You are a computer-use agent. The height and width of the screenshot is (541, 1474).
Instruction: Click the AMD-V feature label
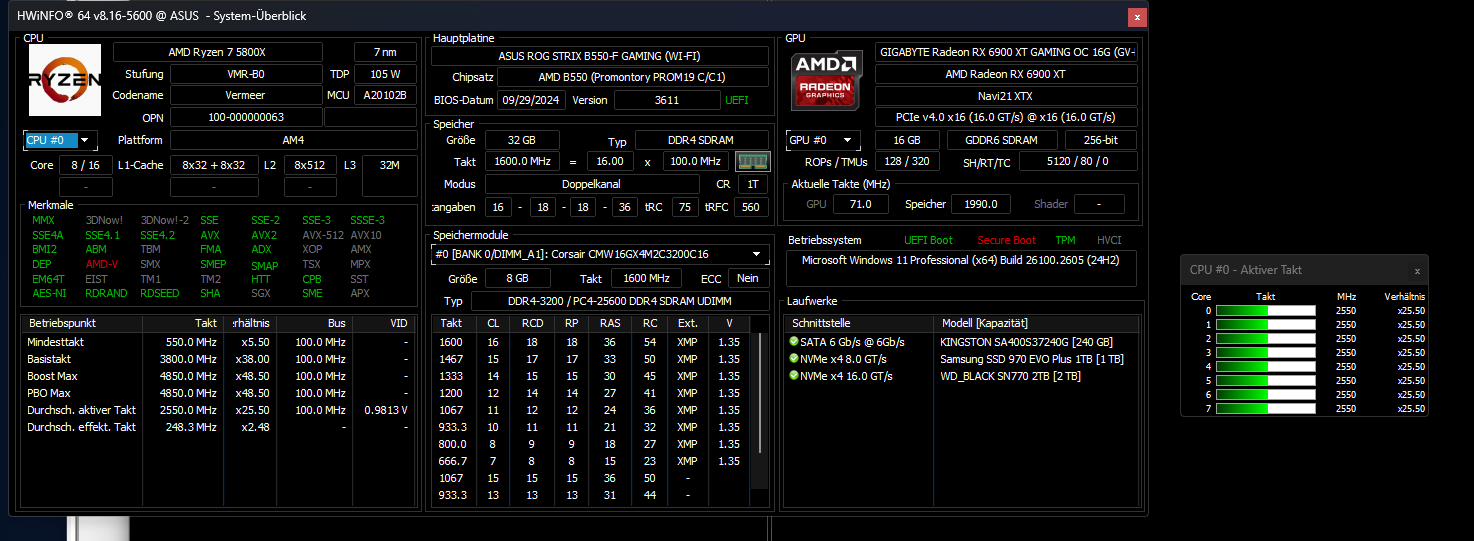point(102,265)
